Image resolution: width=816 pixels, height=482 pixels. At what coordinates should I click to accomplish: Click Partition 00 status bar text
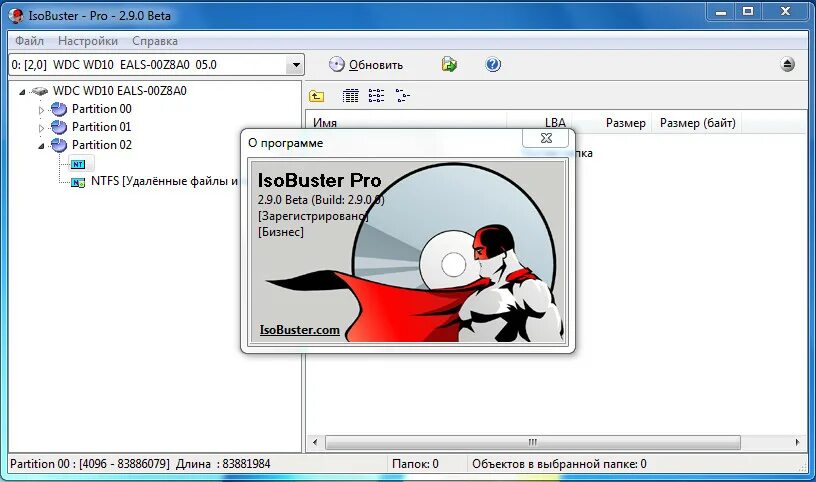coord(140,464)
